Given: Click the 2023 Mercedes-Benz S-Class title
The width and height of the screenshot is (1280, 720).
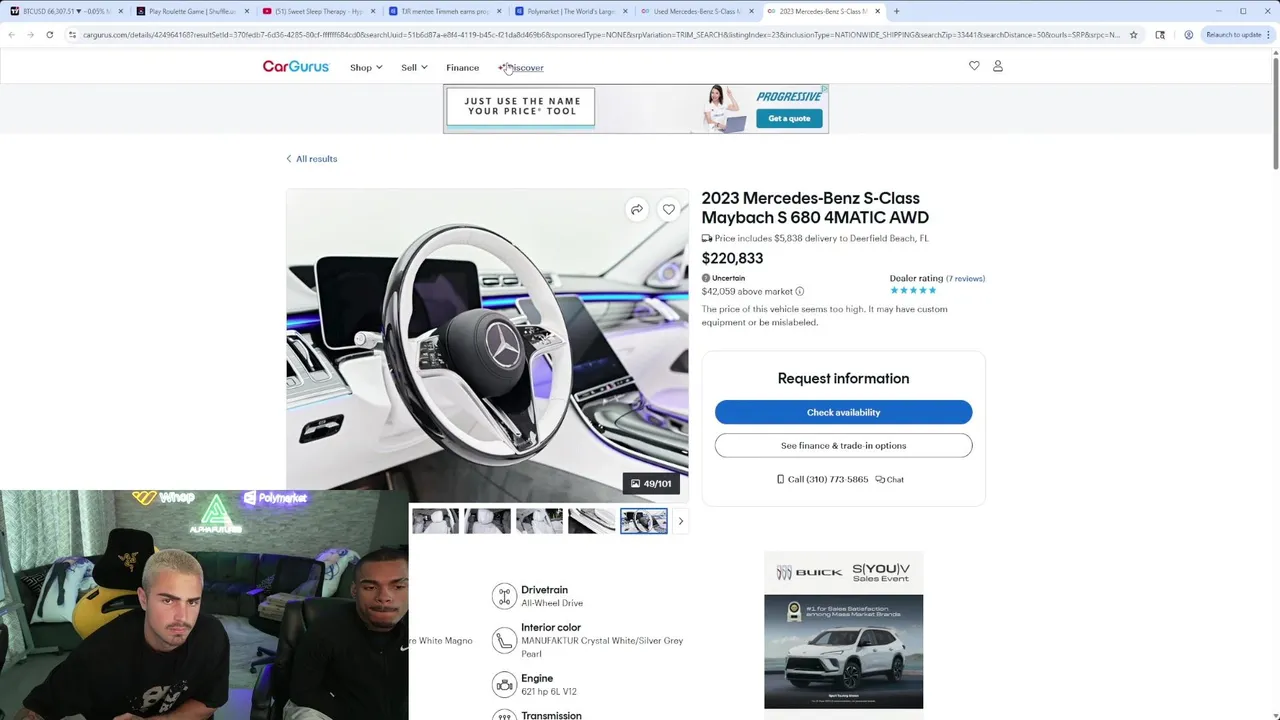Looking at the screenshot, I should point(815,208).
